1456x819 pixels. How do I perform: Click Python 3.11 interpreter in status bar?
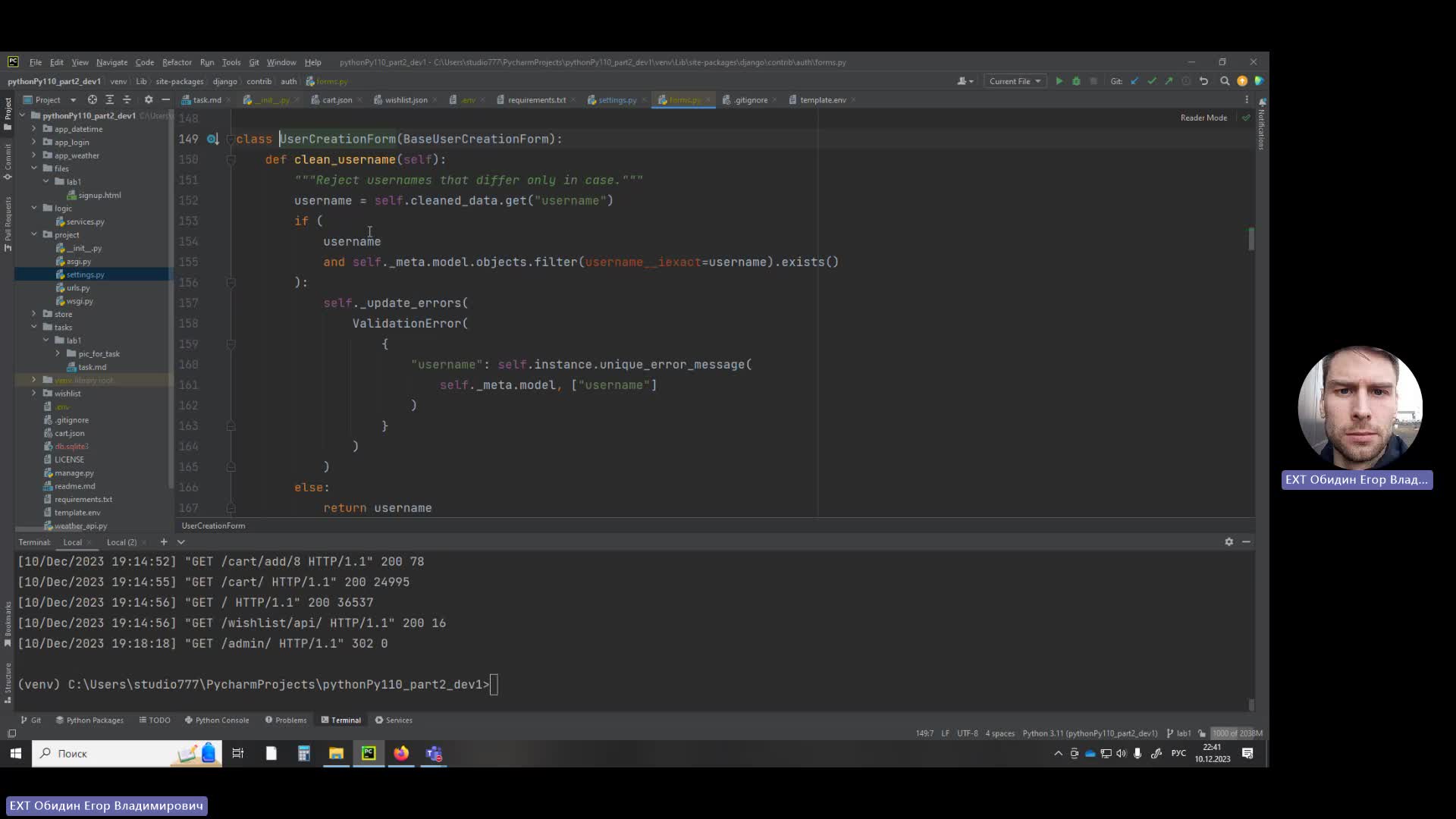point(1090,733)
